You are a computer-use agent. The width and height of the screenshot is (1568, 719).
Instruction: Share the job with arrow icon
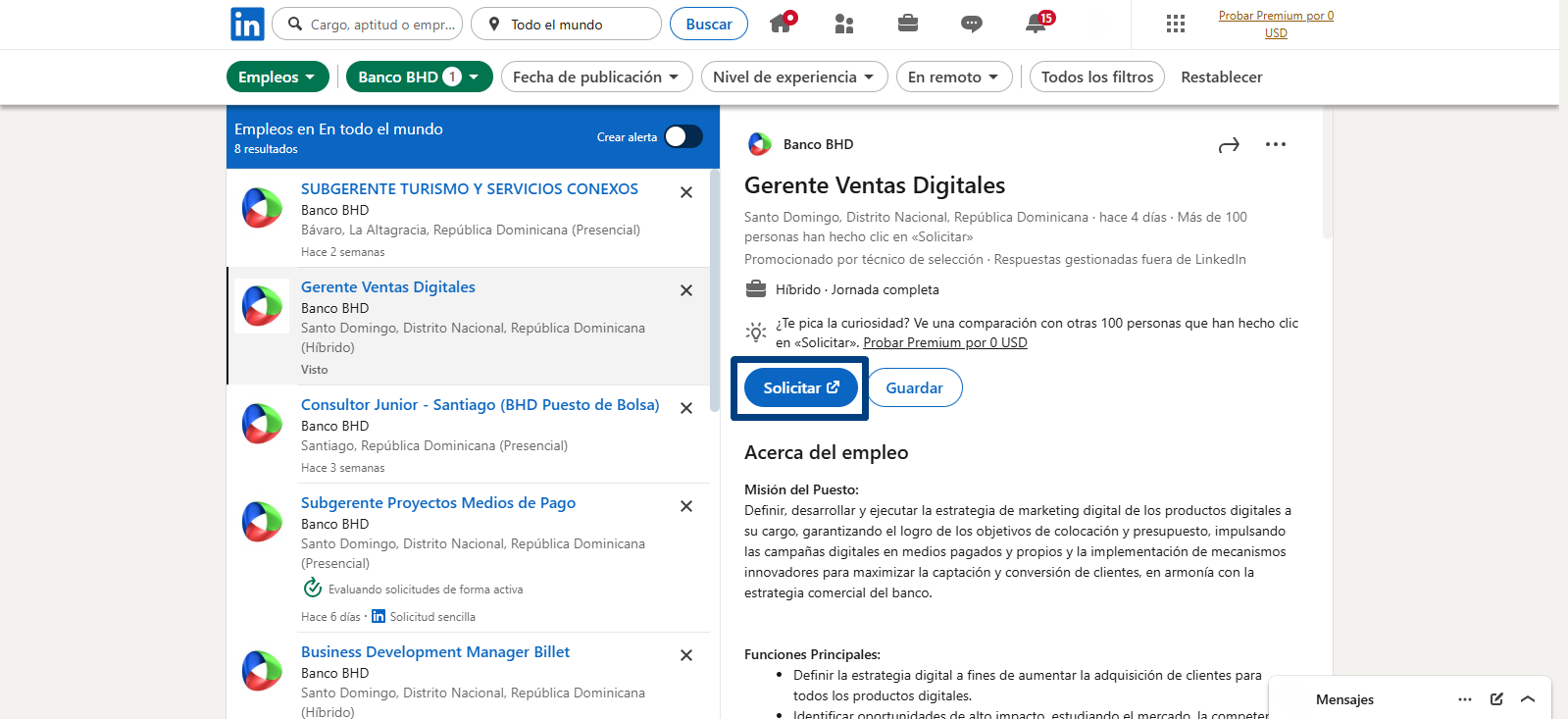point(1229,145)
